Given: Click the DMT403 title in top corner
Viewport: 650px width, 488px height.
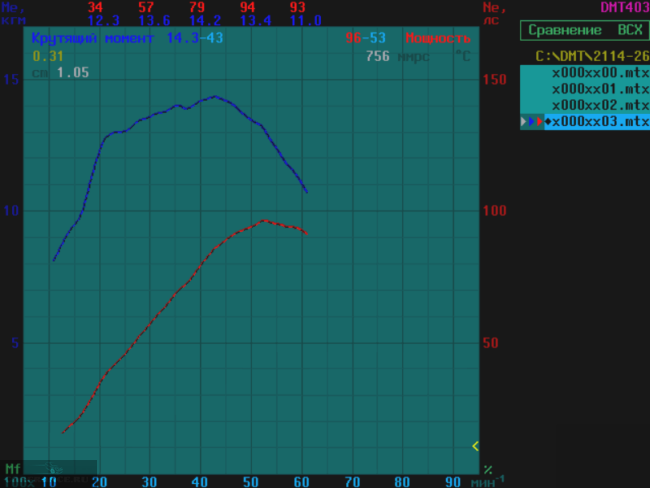Looking at the screenshot, I should 624,7.
